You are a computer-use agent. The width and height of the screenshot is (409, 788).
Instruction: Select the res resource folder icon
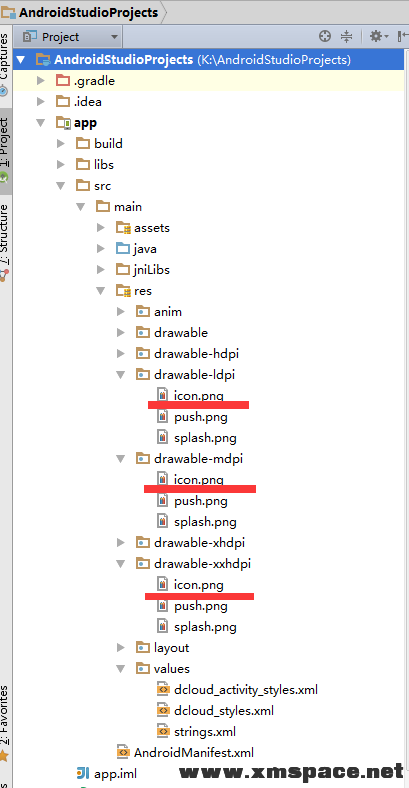pos(123,291)
